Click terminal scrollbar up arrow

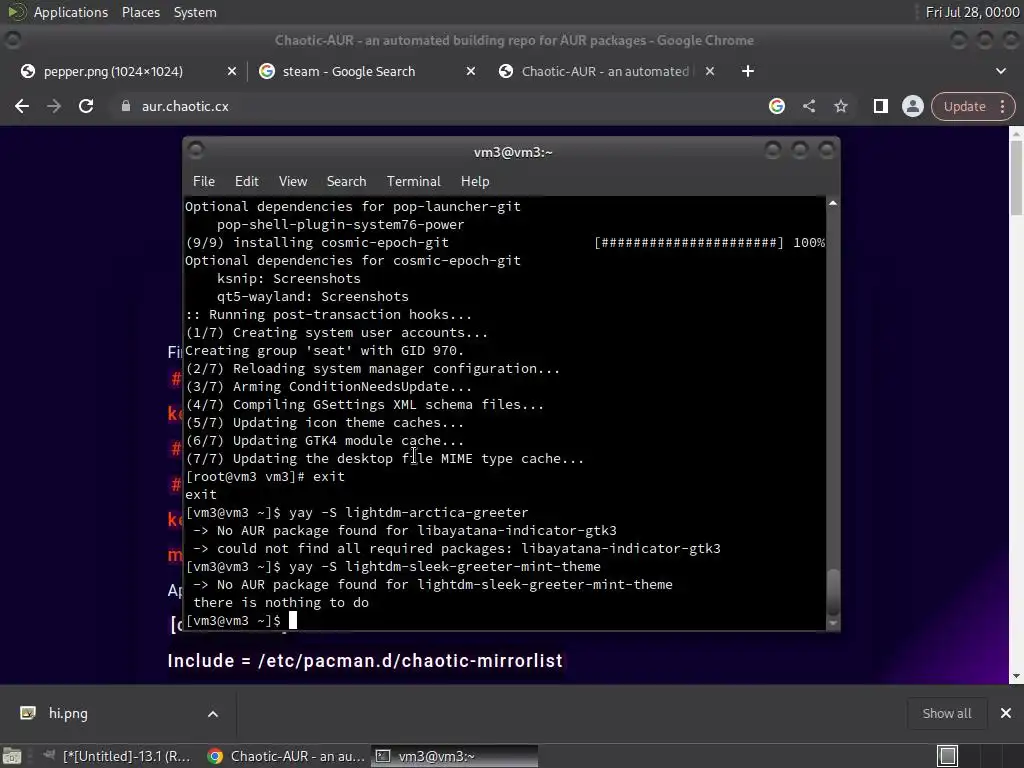pos(833,204)
